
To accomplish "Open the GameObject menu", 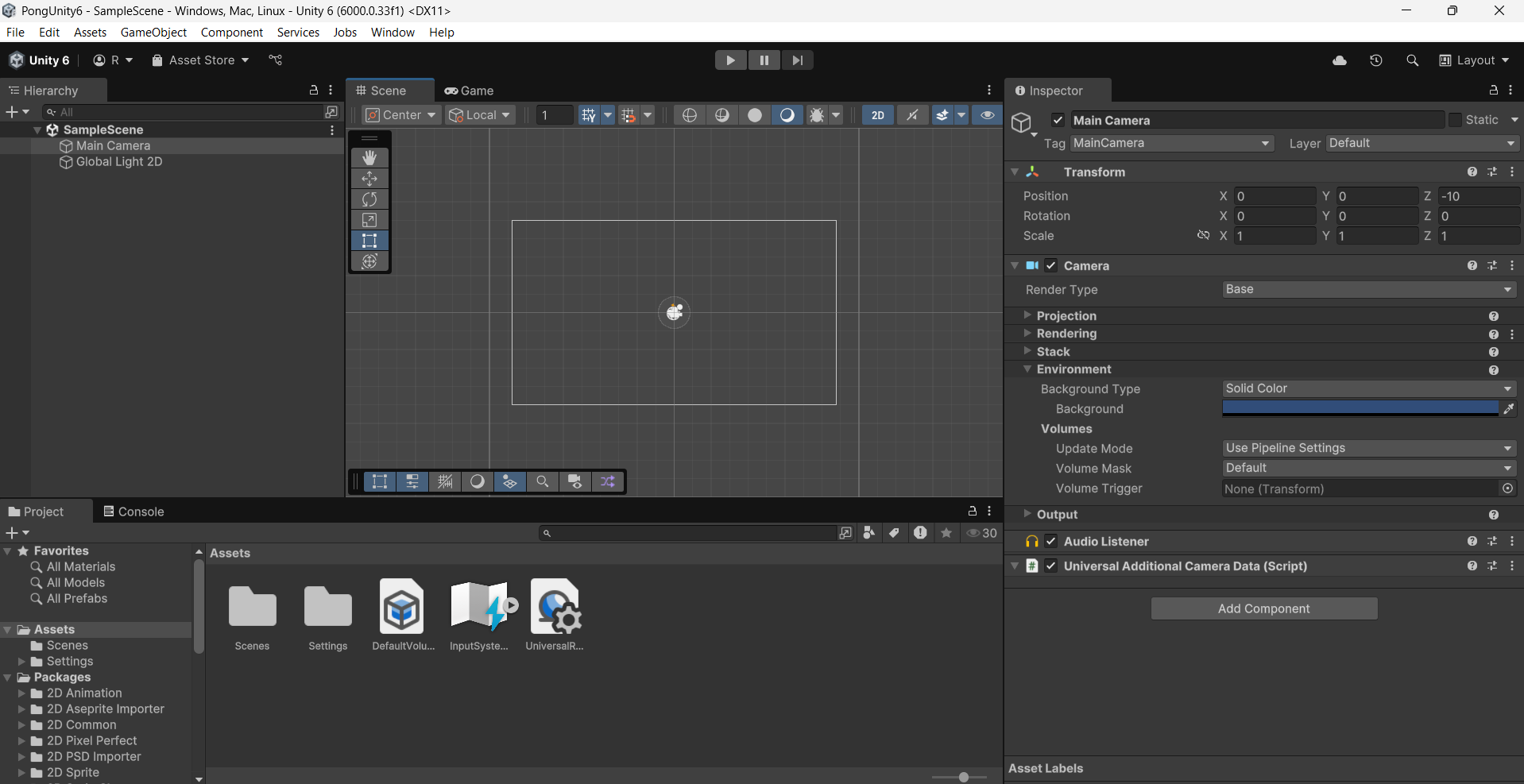I will tap(153, 33).
